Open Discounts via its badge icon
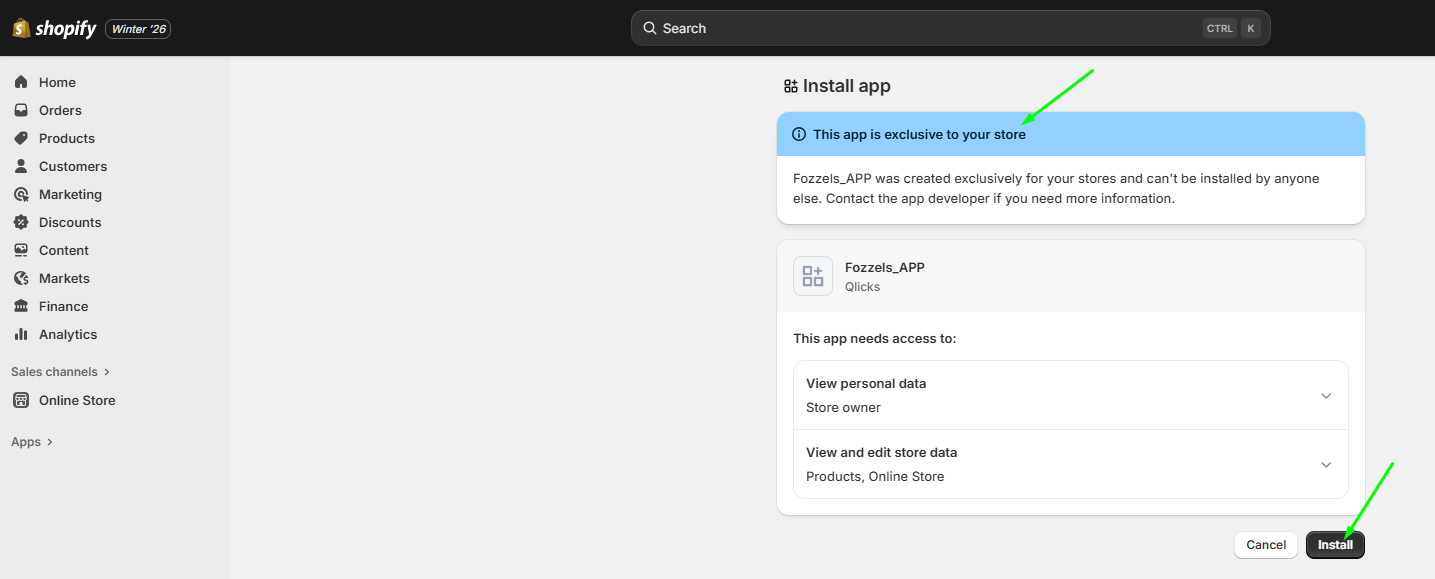Image resolution: width=1435 pixels, height=579 pixels. [21, 222]
